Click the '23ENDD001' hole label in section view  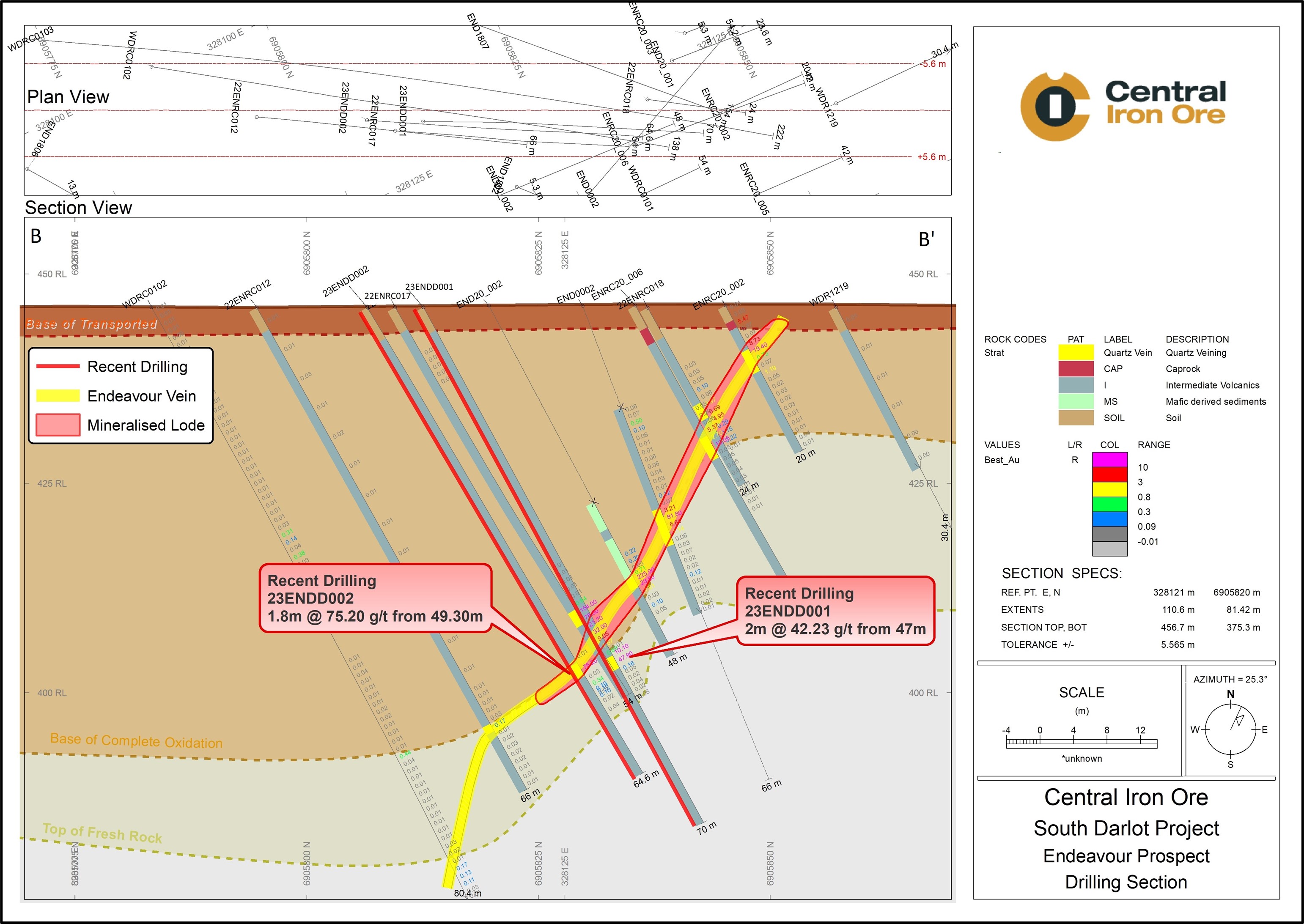(429, 287)
